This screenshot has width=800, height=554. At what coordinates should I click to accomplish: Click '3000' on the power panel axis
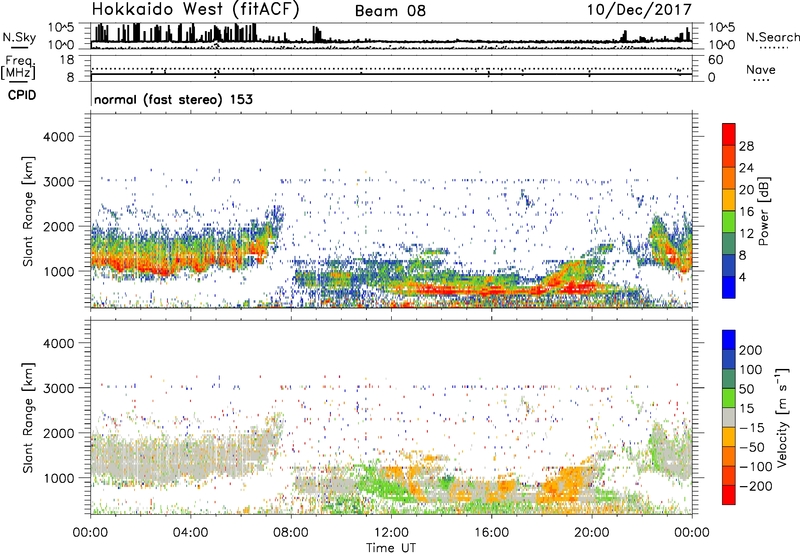tap(58, 182)
